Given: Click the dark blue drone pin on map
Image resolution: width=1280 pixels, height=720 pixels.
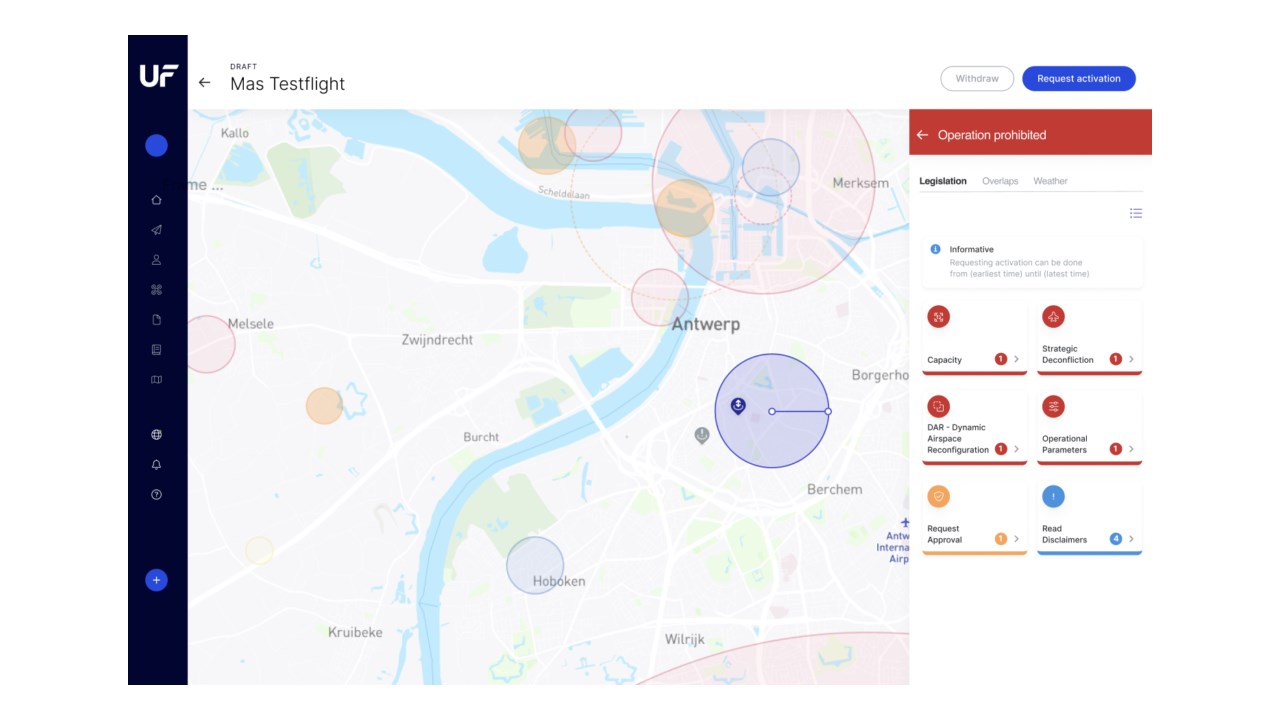Looking at the screenshot, I should pos(738,406).
